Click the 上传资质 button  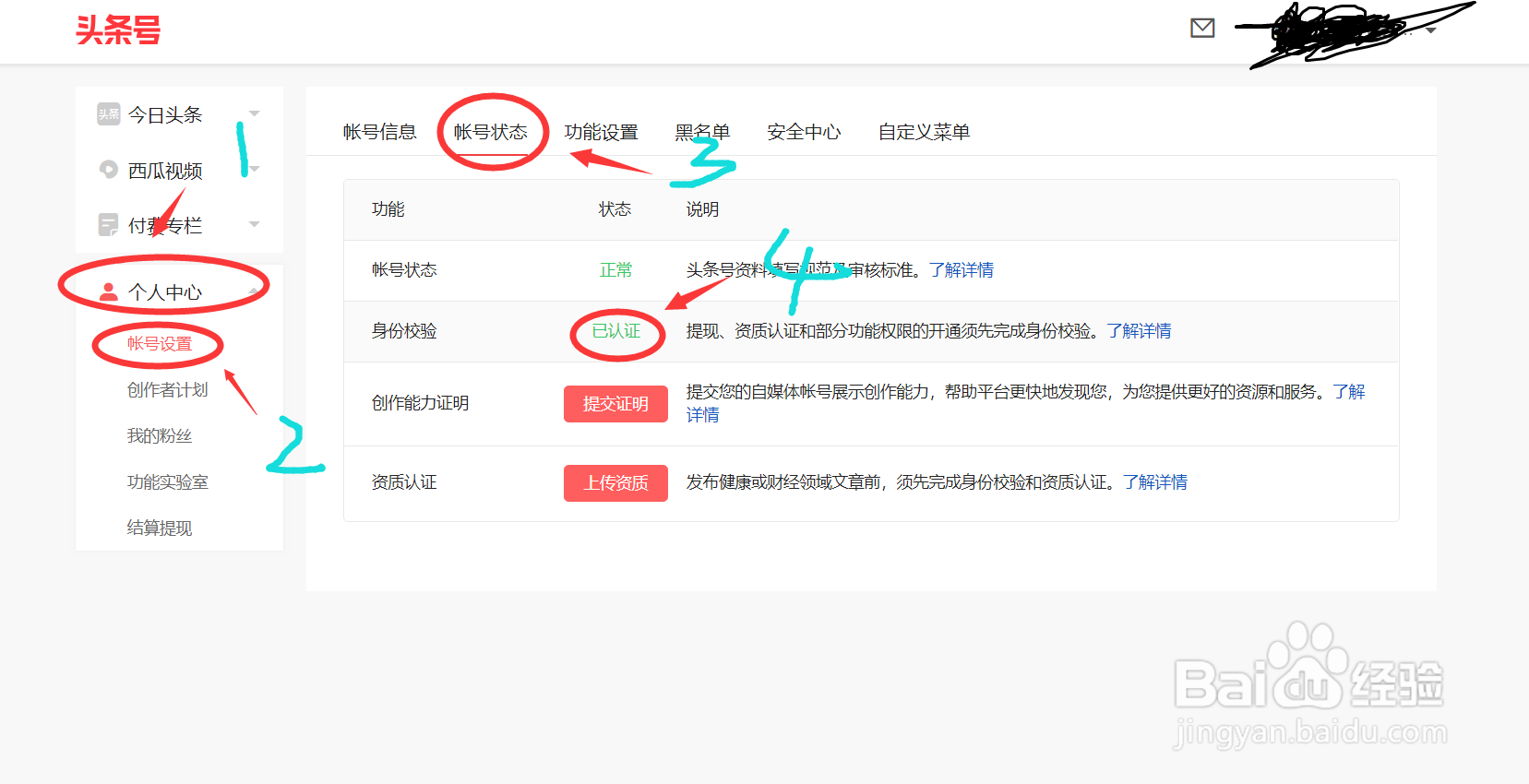point(615,483)
